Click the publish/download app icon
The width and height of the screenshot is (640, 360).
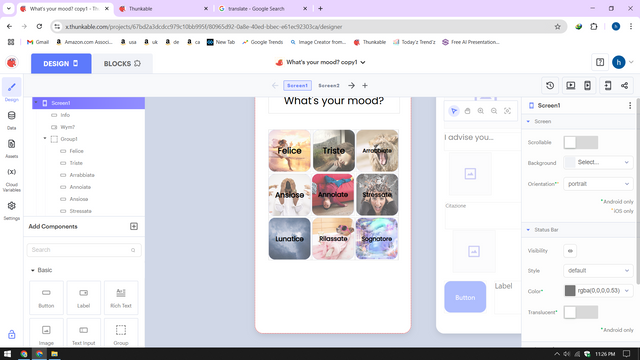pyautogui.click(x=608, y=86)
